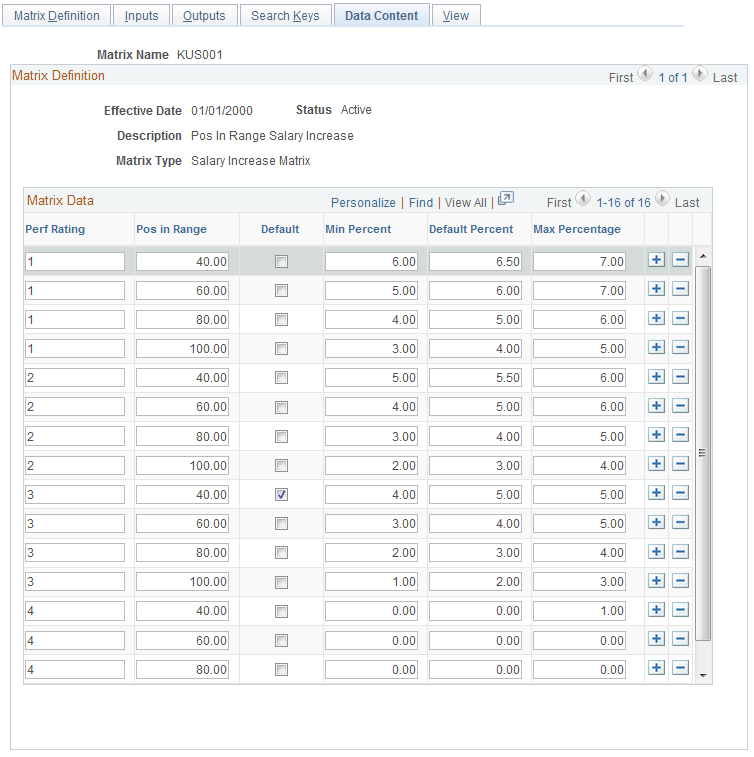754x757 pixels.
Task: Check Default for Perf Rating 1, Pos 40.00
Action: pos(281,262)
